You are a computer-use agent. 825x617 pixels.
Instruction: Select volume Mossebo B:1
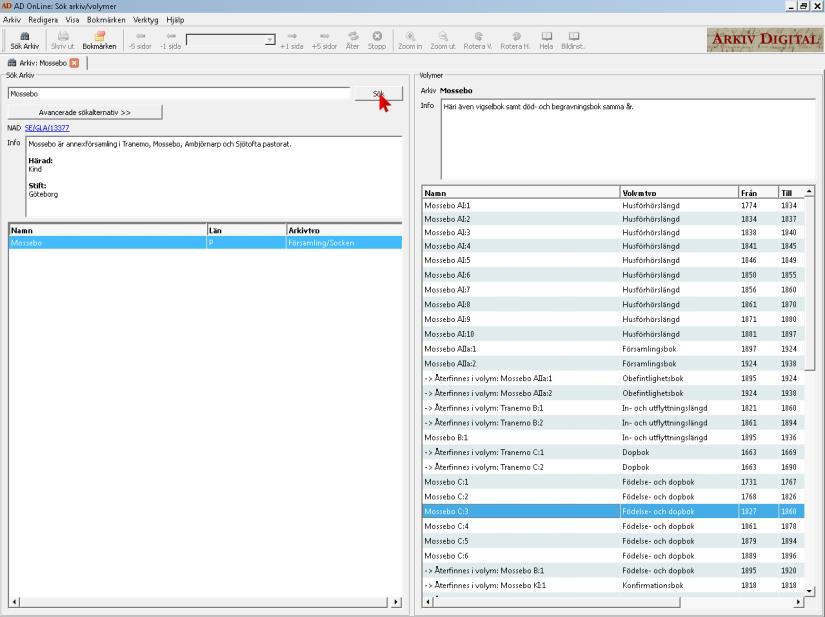(x=613, y=438)
